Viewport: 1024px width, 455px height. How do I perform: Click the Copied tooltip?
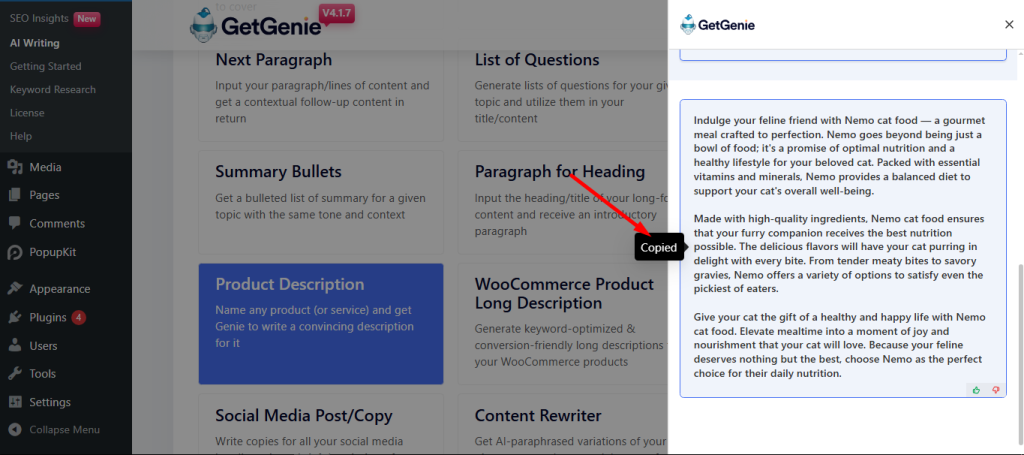(659, 247)
